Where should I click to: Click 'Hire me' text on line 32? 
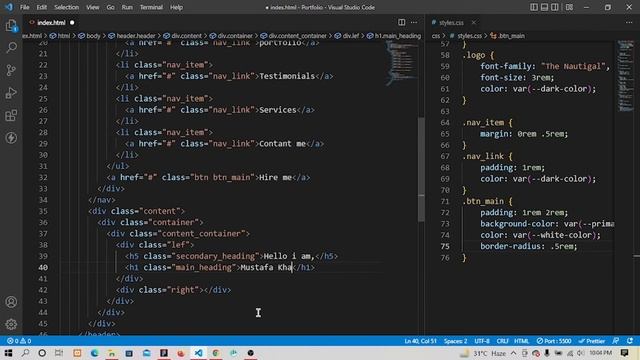(276, 178)
